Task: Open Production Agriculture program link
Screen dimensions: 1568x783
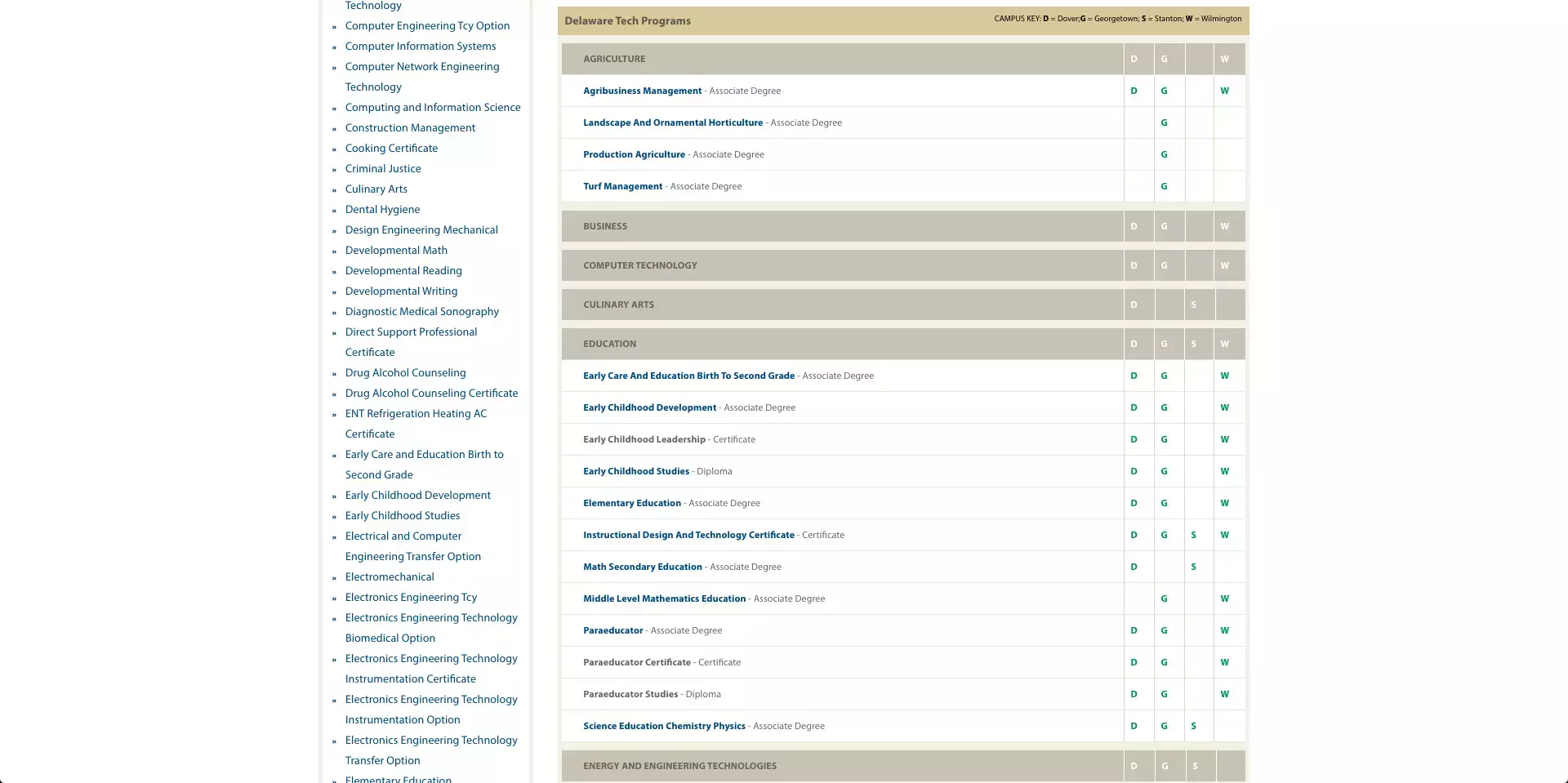Action: (x=634, y=154)
